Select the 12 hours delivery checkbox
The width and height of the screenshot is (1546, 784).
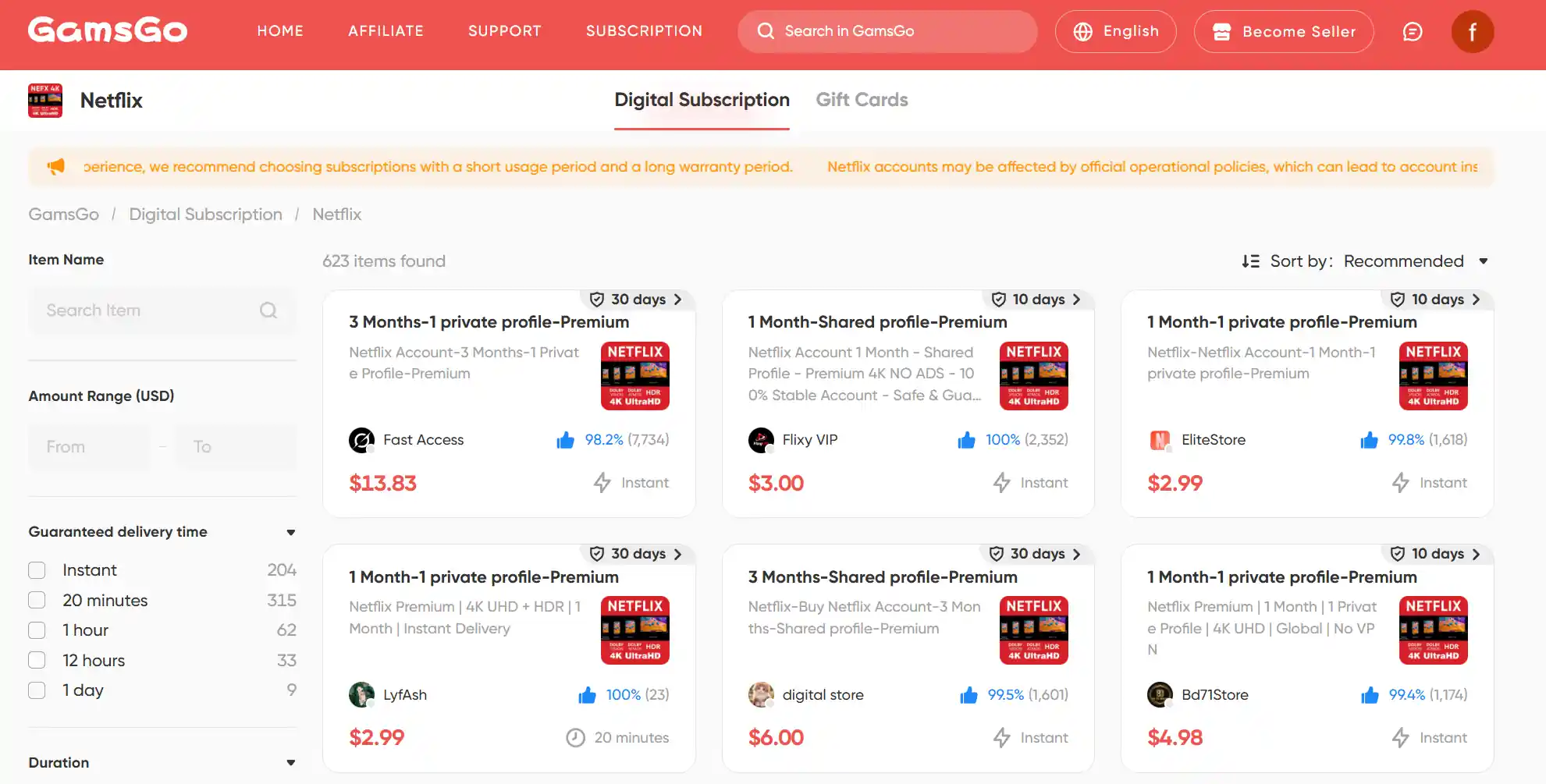click(37, 661)
